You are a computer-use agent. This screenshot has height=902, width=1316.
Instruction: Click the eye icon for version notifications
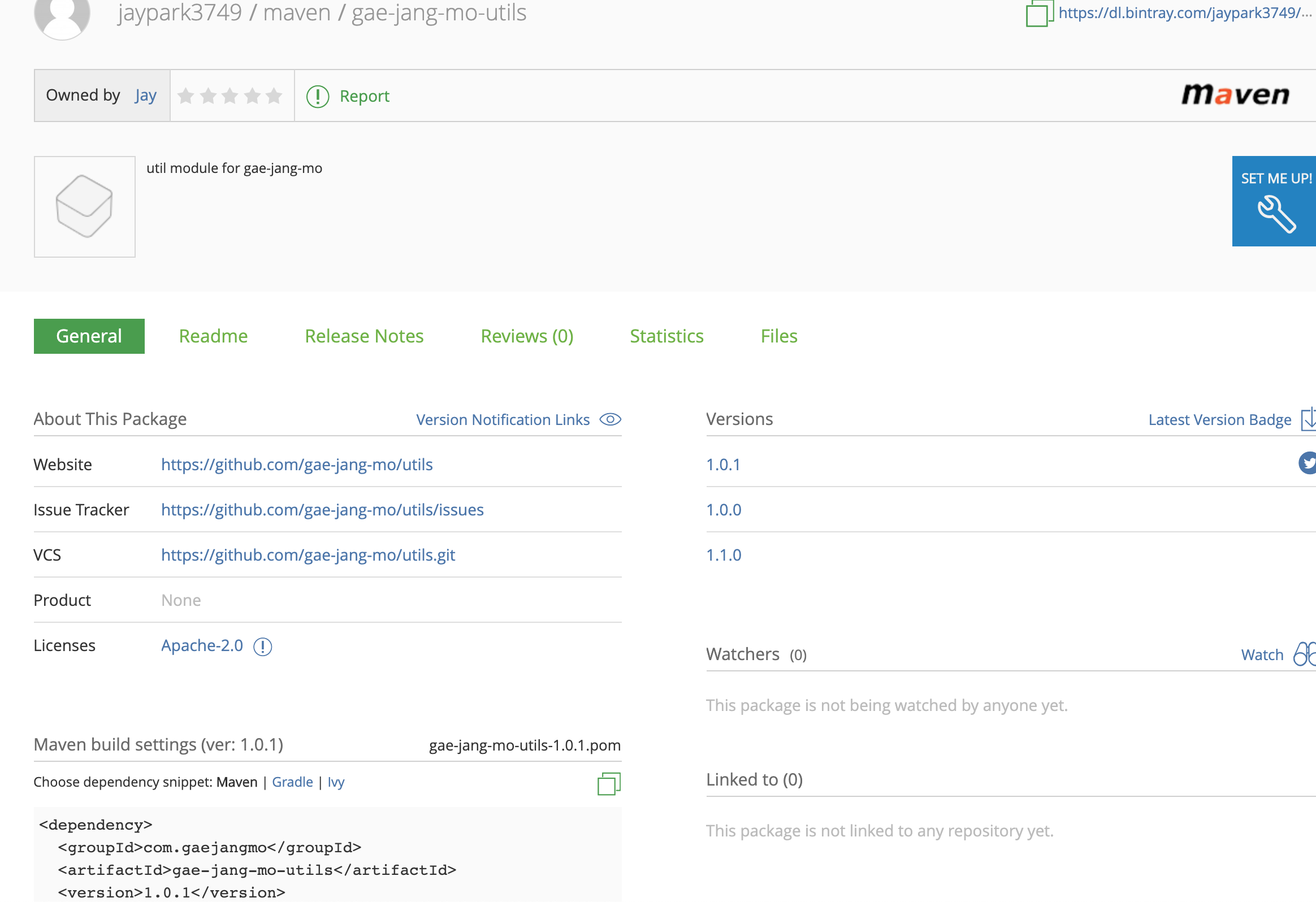pyautogui.click(x=610, y=419)
